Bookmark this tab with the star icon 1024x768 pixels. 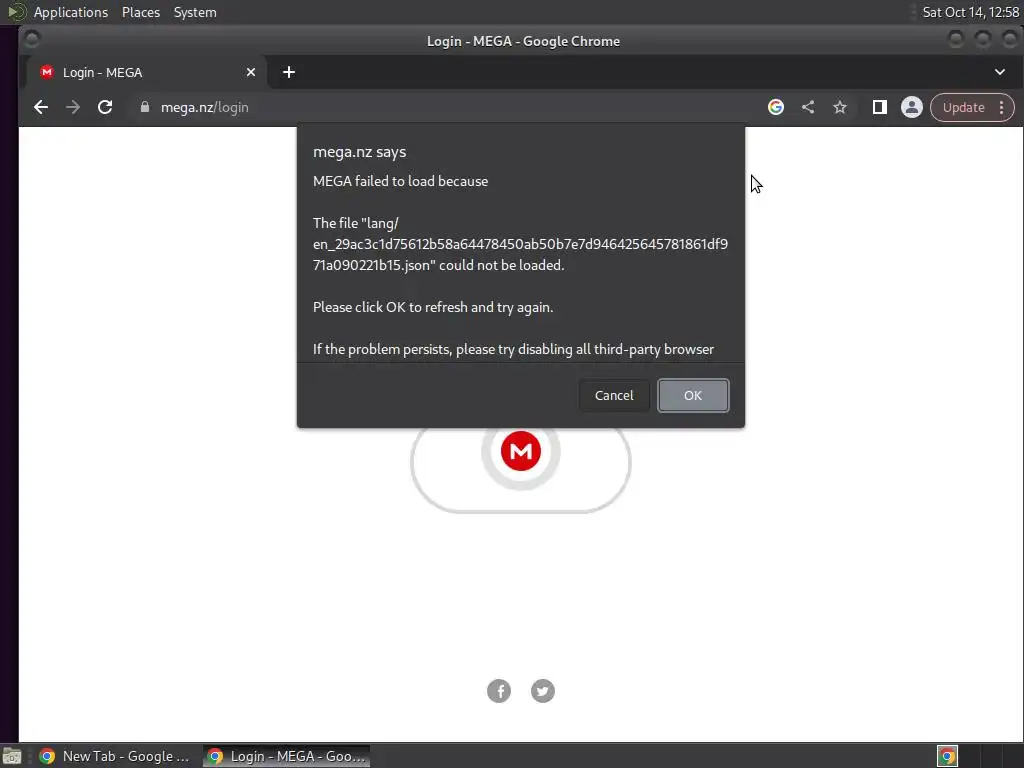(x=840, y=107)
